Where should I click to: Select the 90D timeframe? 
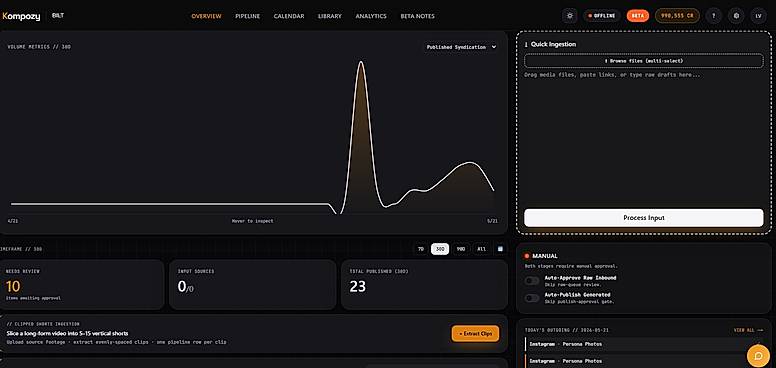(x=461, y=249)
